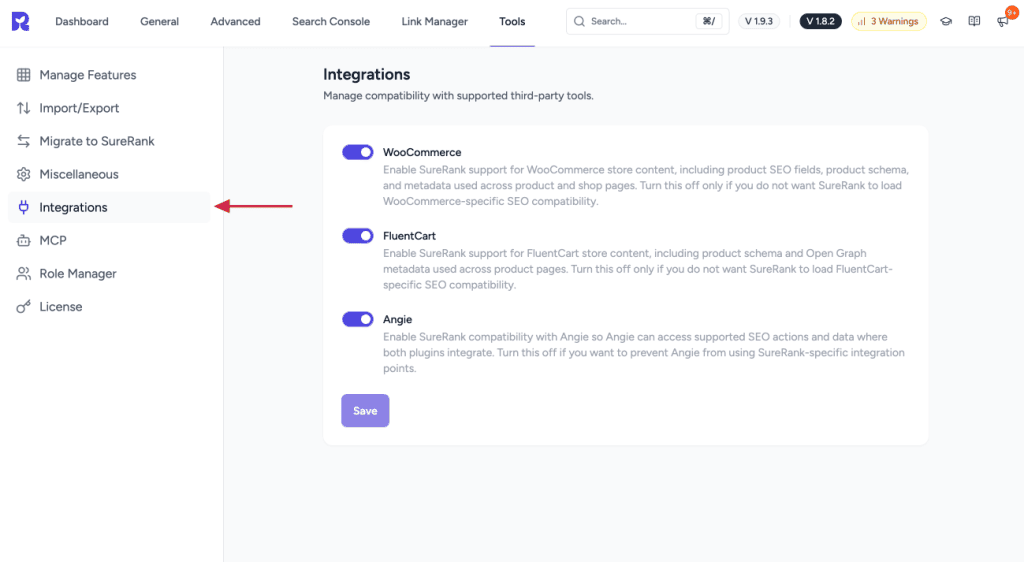
Task: Select the Tools tab
Action: 512,22
